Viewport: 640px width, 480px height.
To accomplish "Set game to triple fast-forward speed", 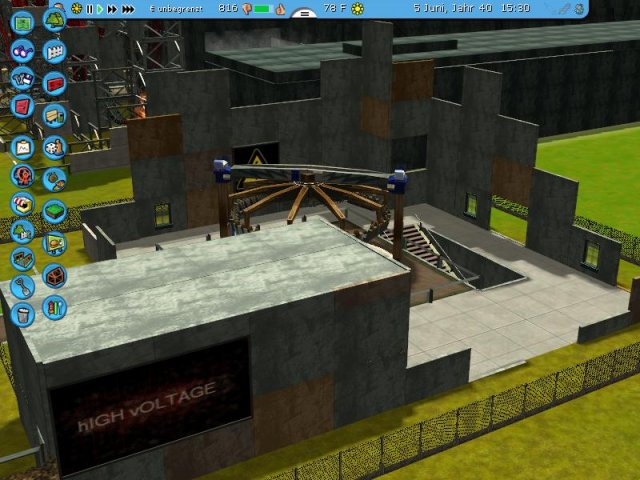I will point(128,9).
